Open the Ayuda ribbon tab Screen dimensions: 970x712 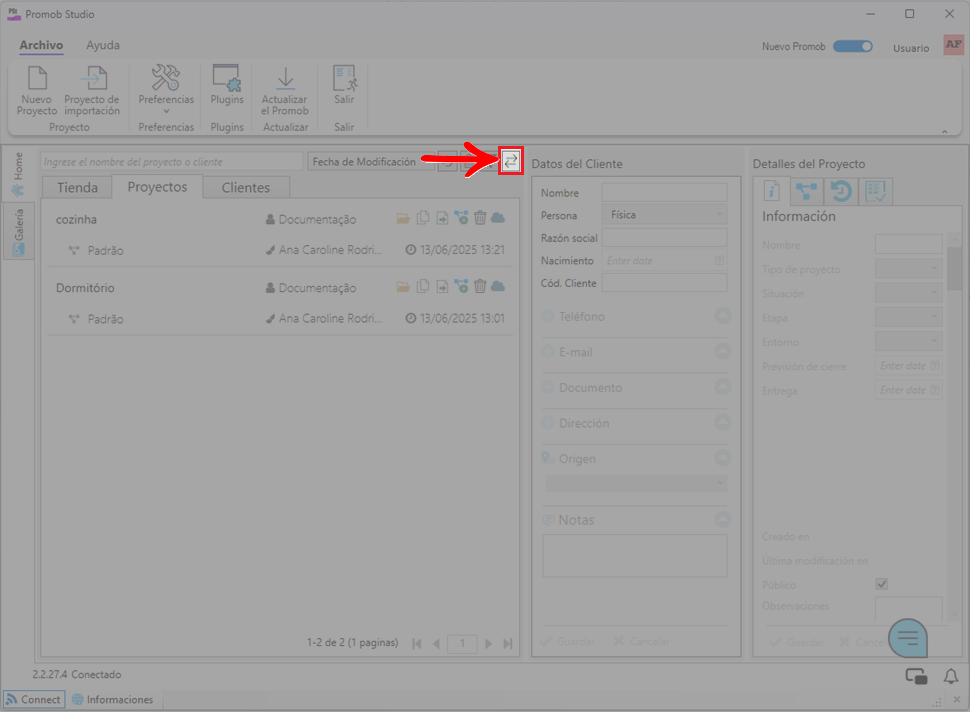click(x=103, y=45)
